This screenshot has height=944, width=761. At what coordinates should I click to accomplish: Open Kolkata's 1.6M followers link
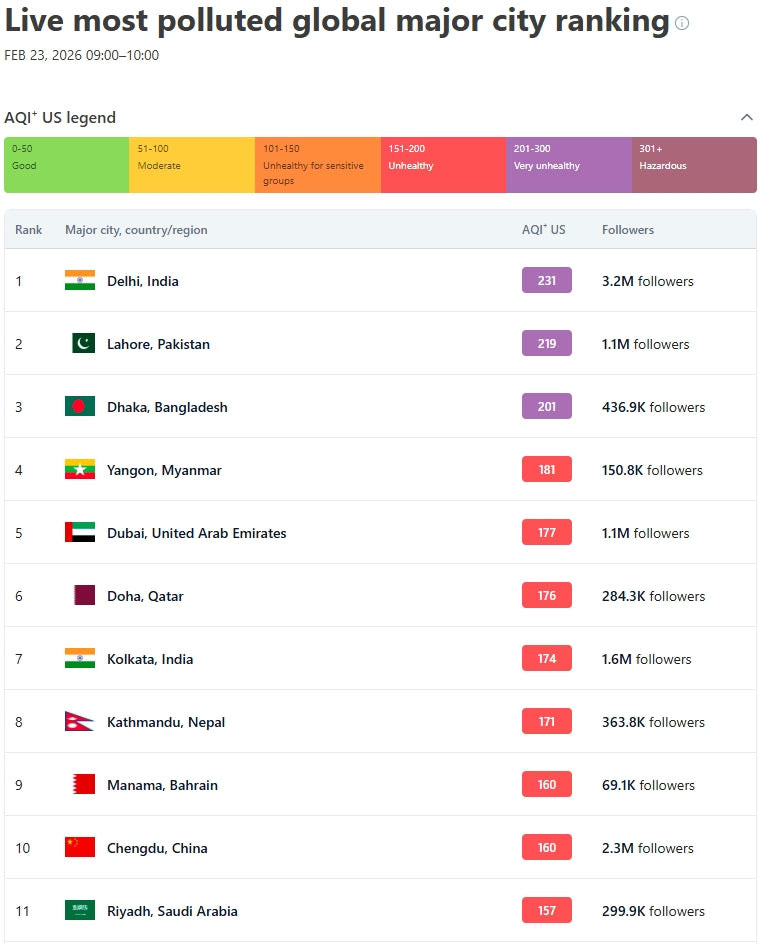point(648,658)
